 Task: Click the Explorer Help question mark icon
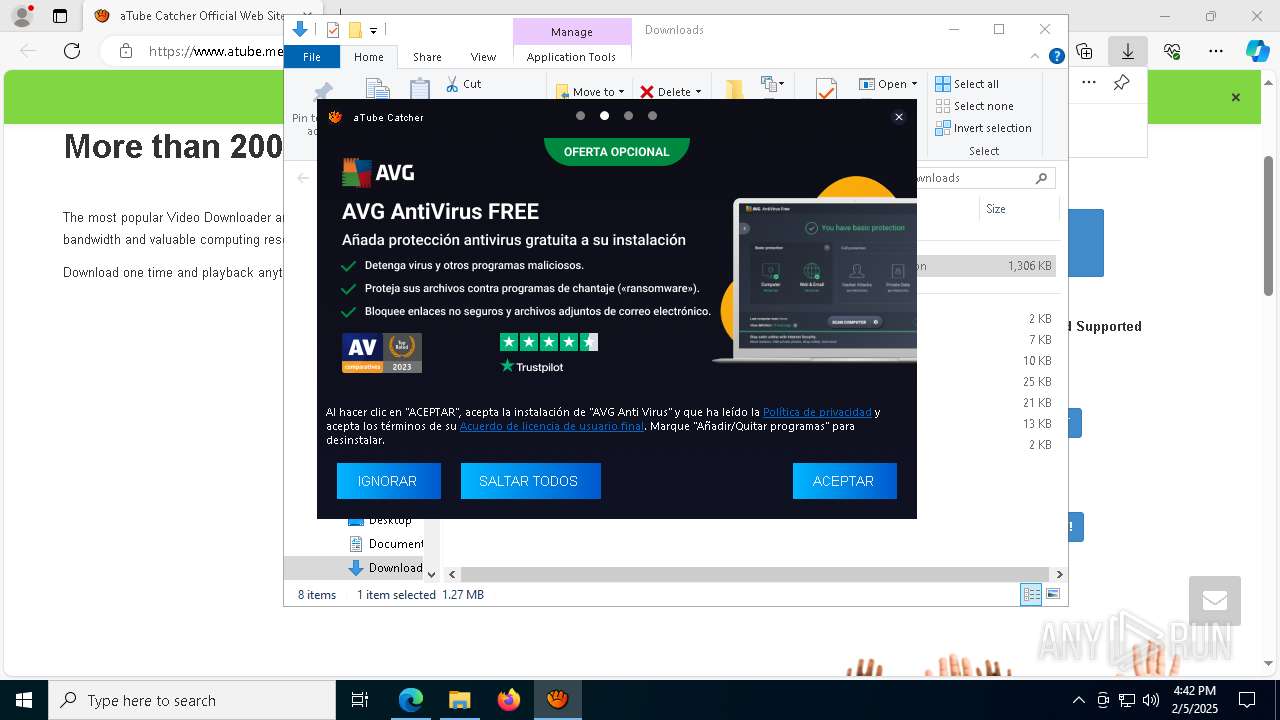[x=1056, y=57]
